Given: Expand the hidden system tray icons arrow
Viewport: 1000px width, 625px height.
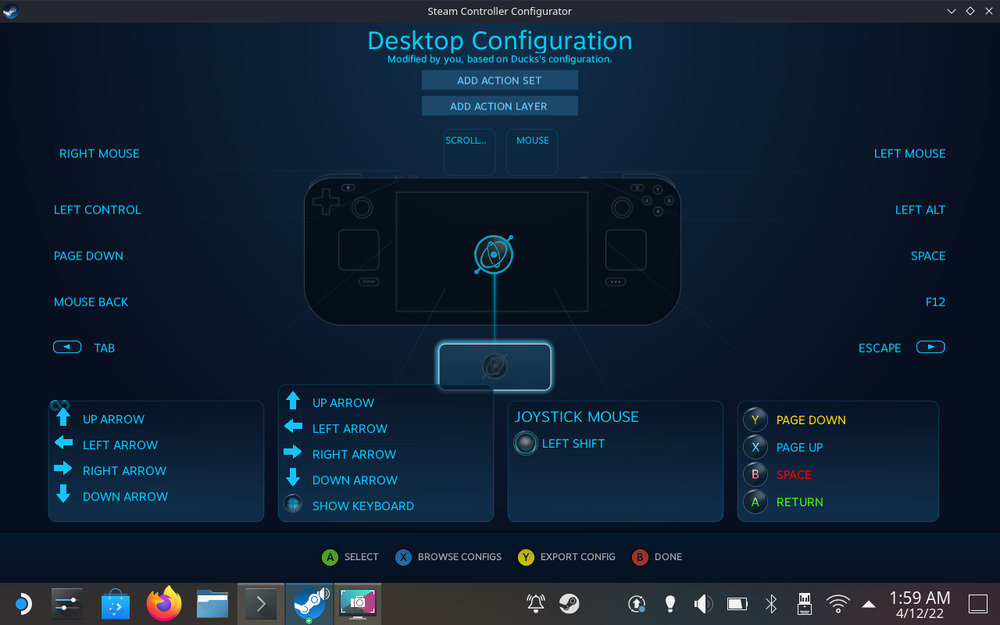Looking at the screenshot, I should 868,604.
